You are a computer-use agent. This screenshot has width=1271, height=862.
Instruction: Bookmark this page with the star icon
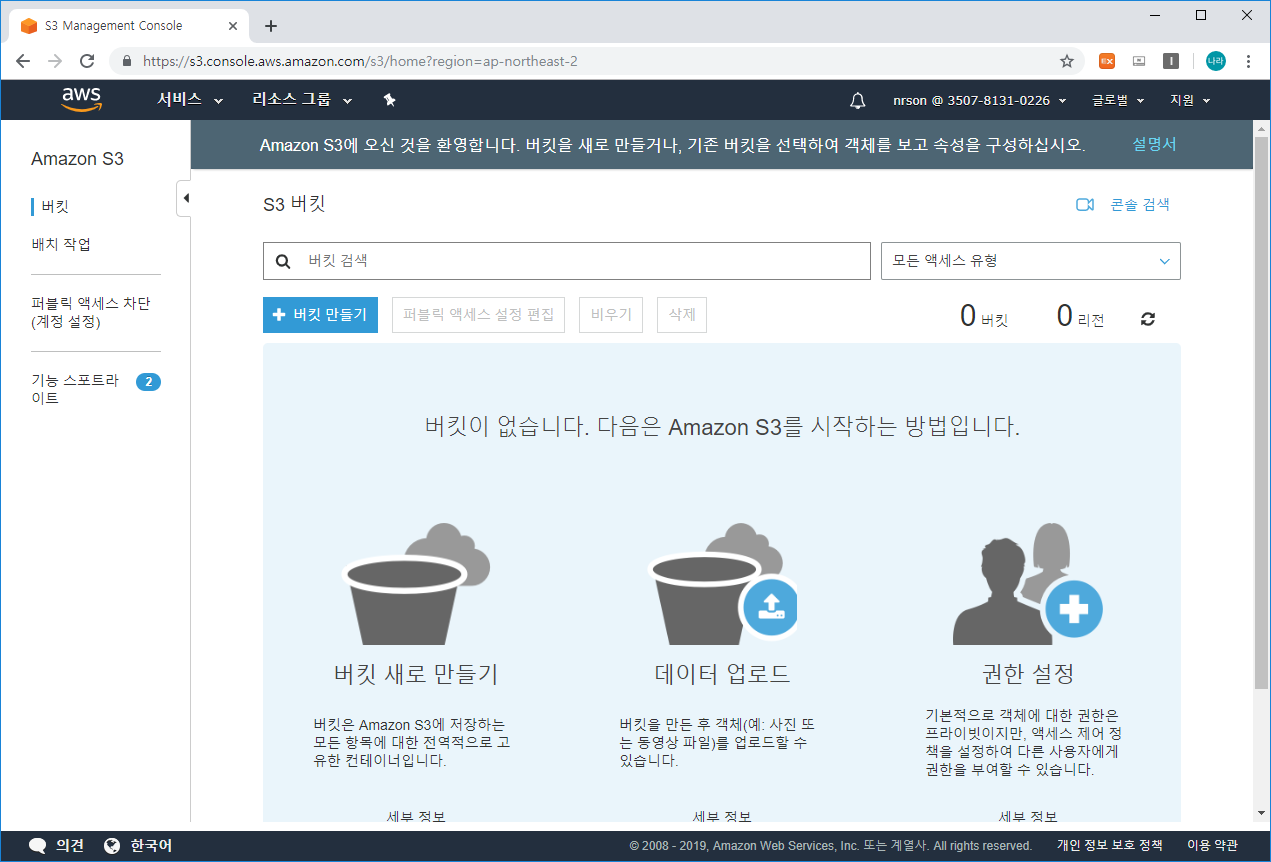(x=1067, y=61)
